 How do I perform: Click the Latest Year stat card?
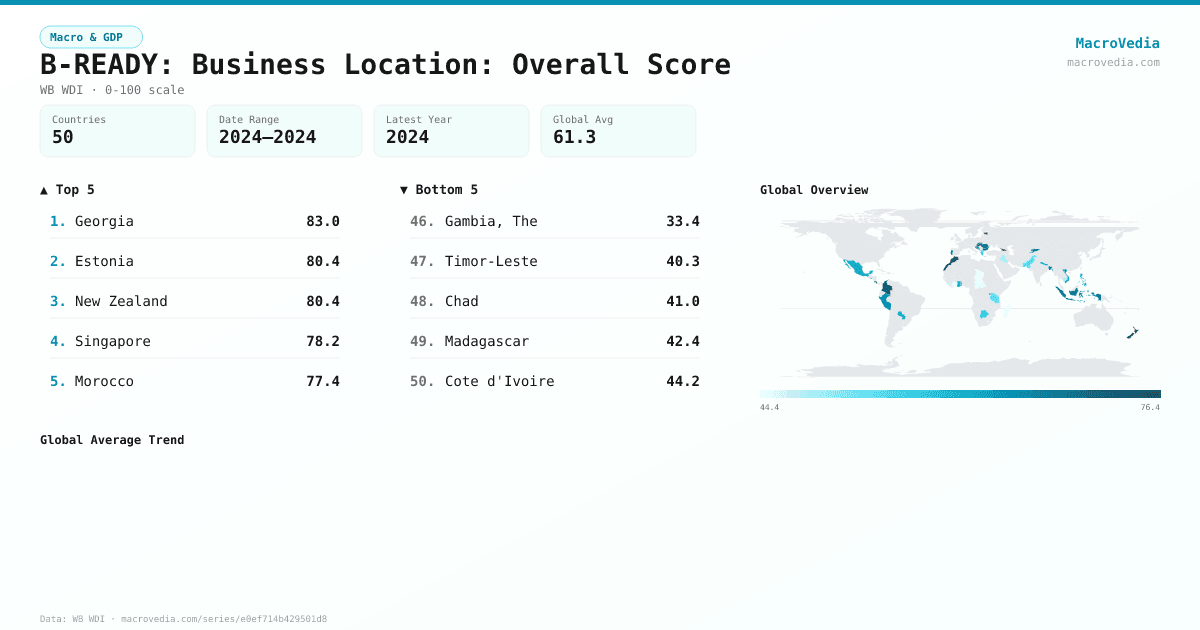tap(451, 131)
